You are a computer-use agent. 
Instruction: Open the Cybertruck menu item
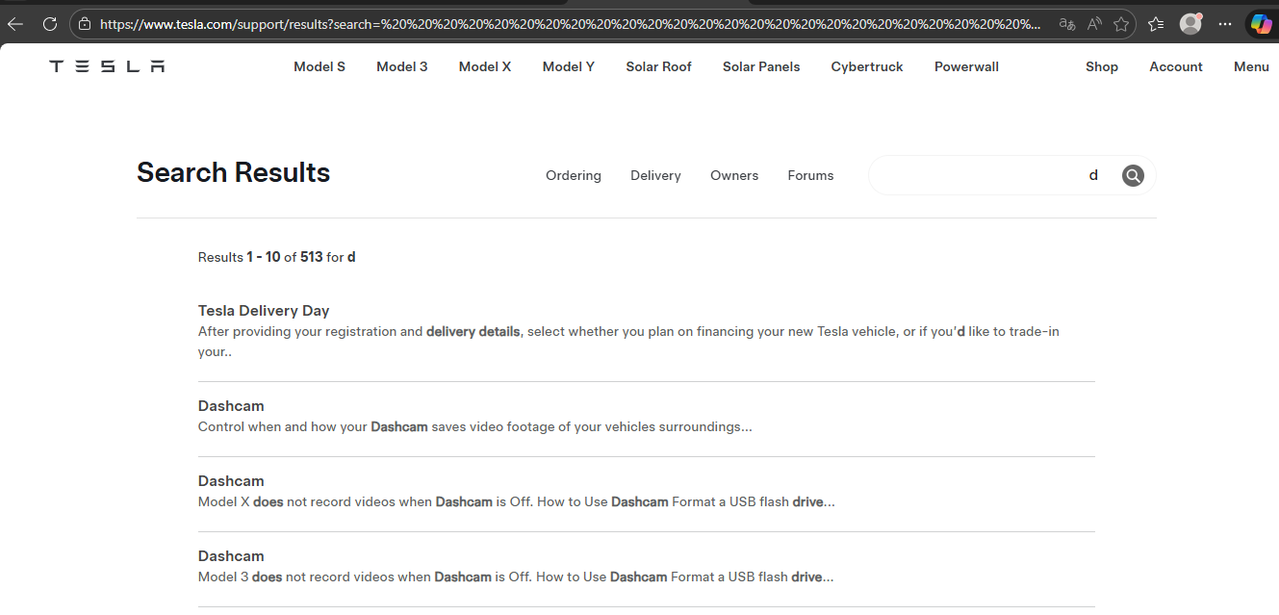[x=866, y=67]
